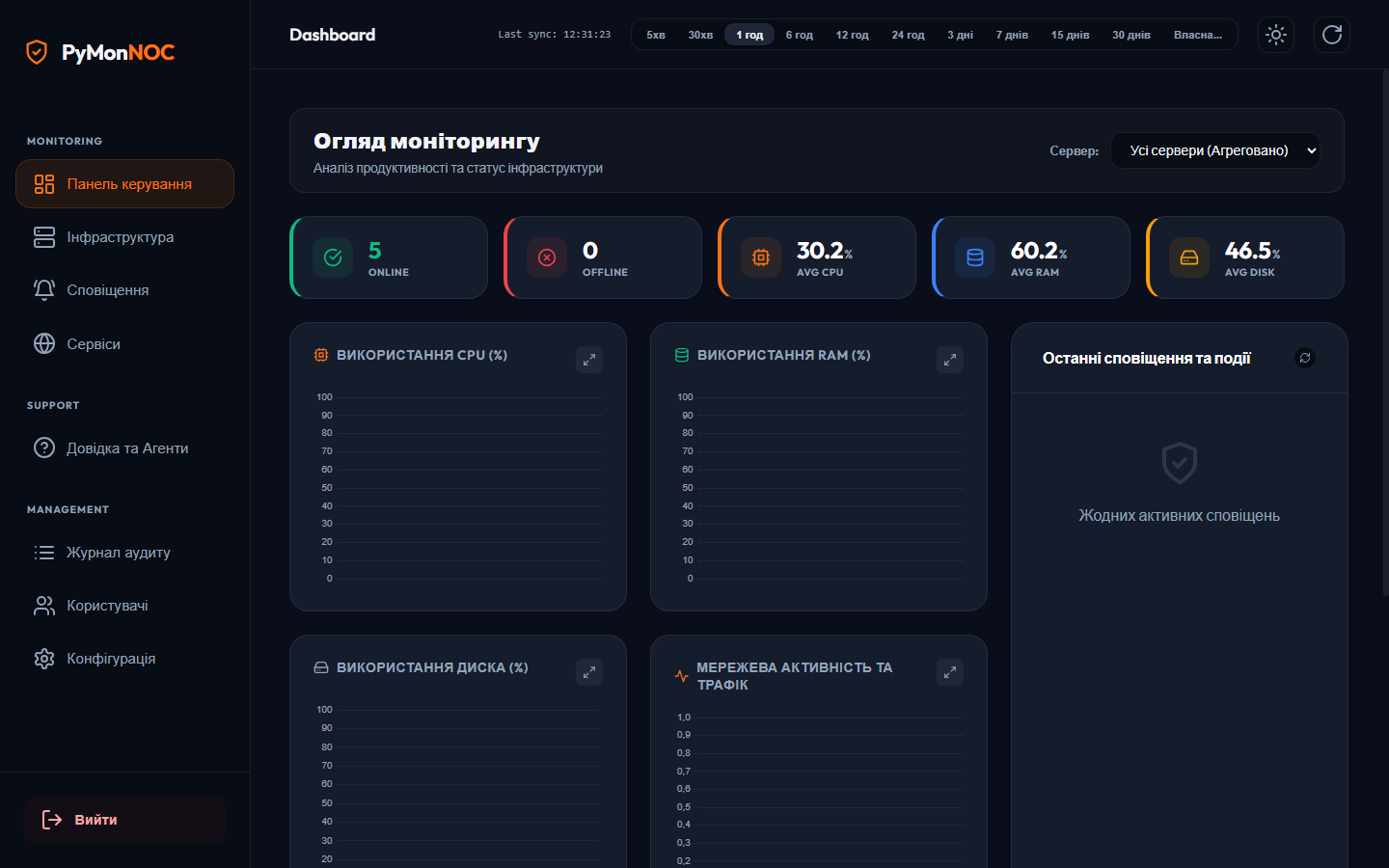Click the Довідка та Агенти question icon
This screenshot has width=1389, height=868.
[44, 448]
